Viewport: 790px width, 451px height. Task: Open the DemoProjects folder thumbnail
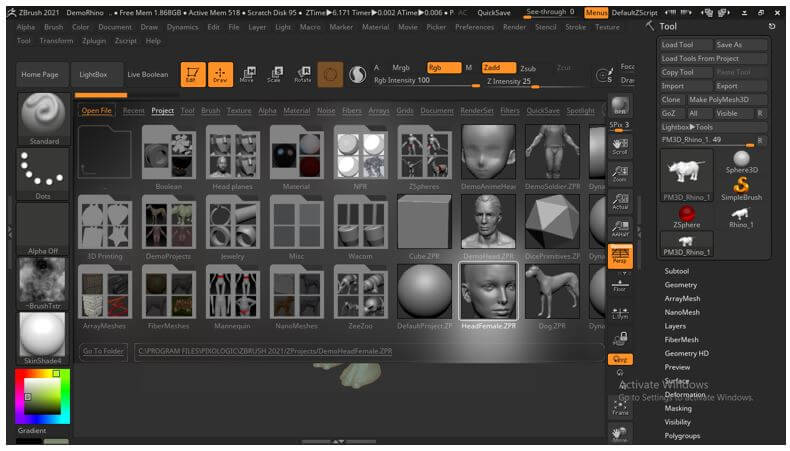tap(168, 222)
